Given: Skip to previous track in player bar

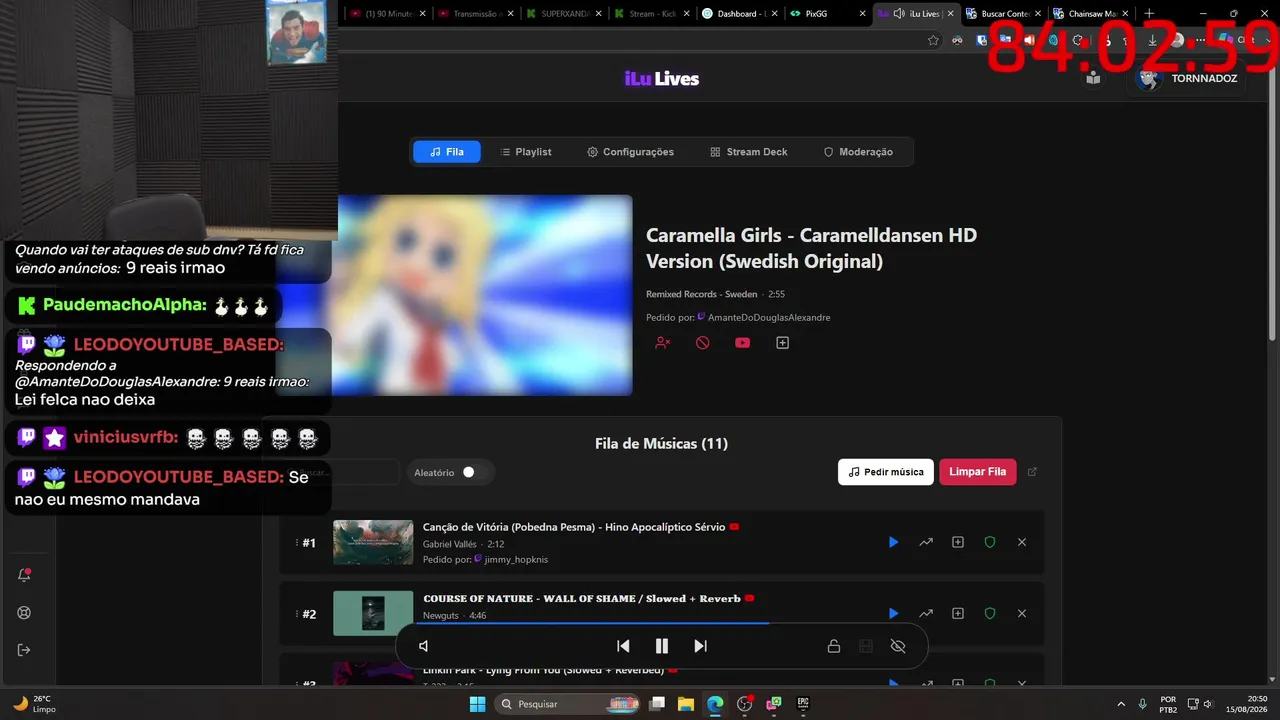Looking at the screenshot, I should point(623,646).
